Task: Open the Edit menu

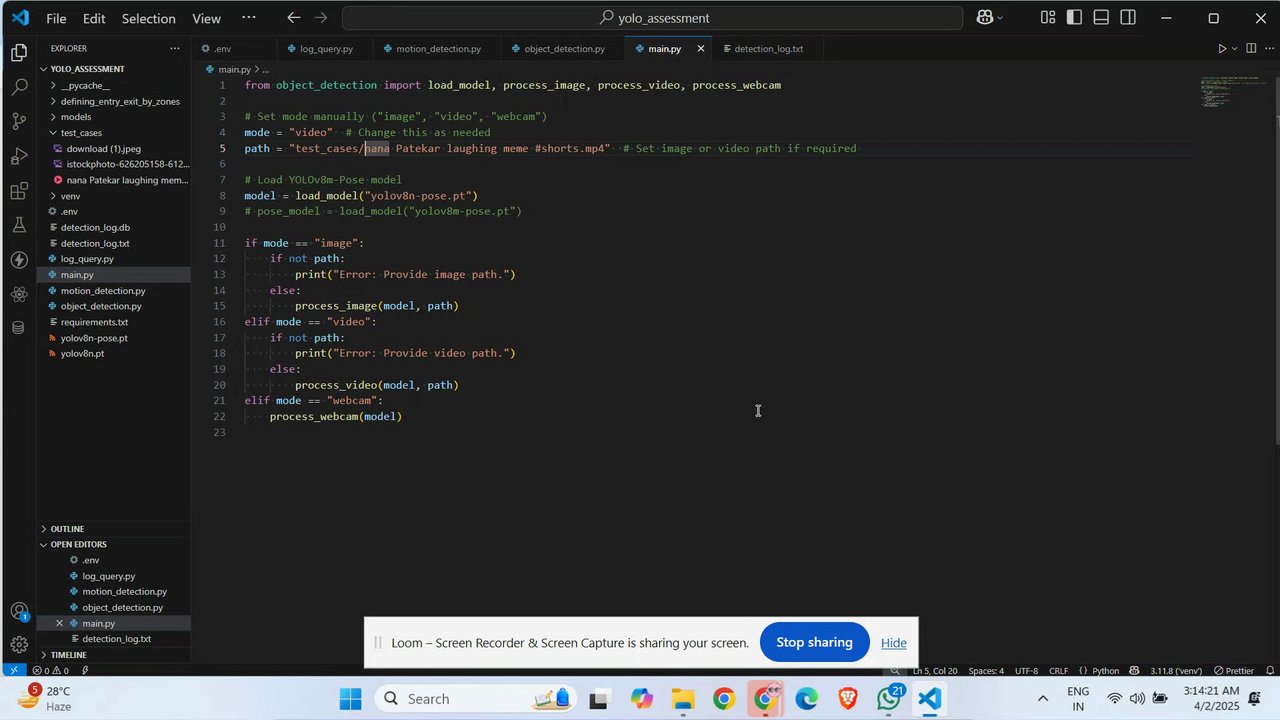Action: point(94,18)
